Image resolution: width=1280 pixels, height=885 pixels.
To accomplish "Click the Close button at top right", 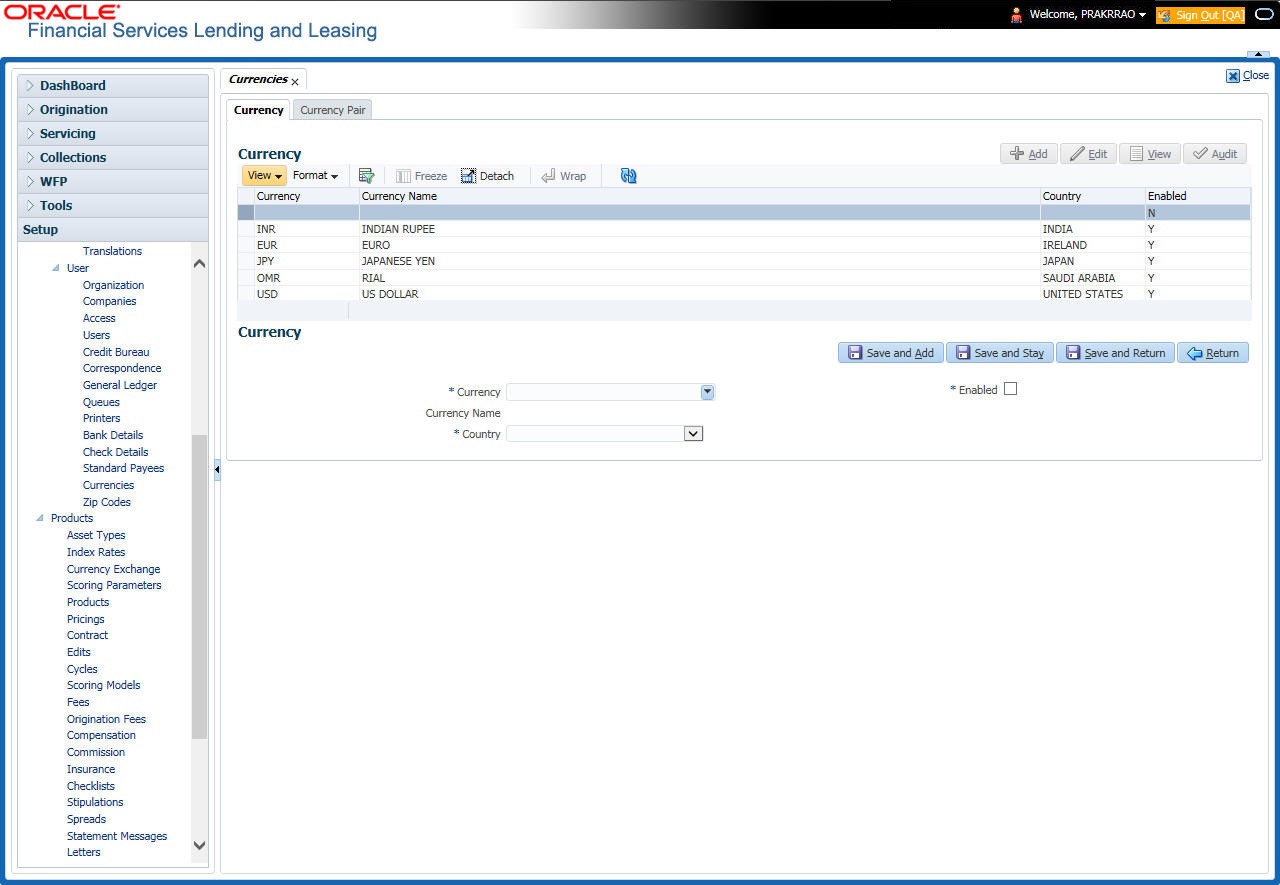I will 1247,75.
